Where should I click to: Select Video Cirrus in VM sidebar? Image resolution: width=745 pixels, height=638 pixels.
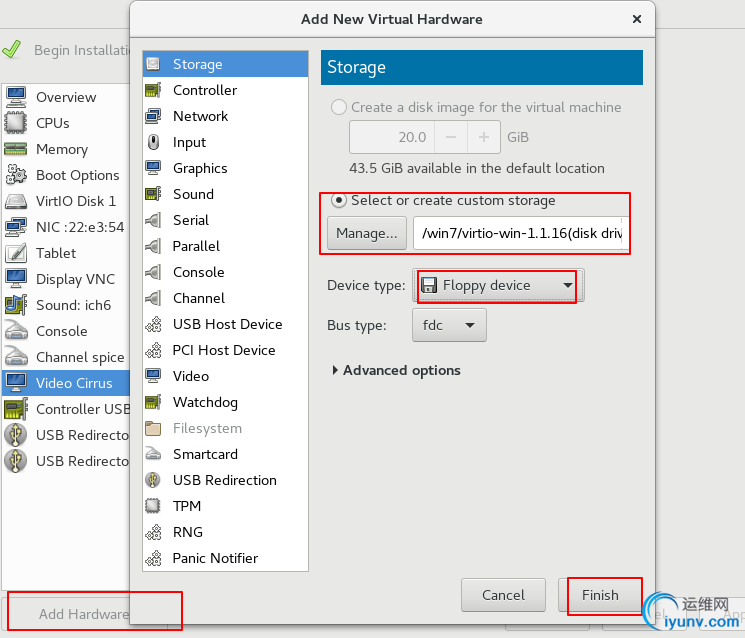tap(66, 383)
